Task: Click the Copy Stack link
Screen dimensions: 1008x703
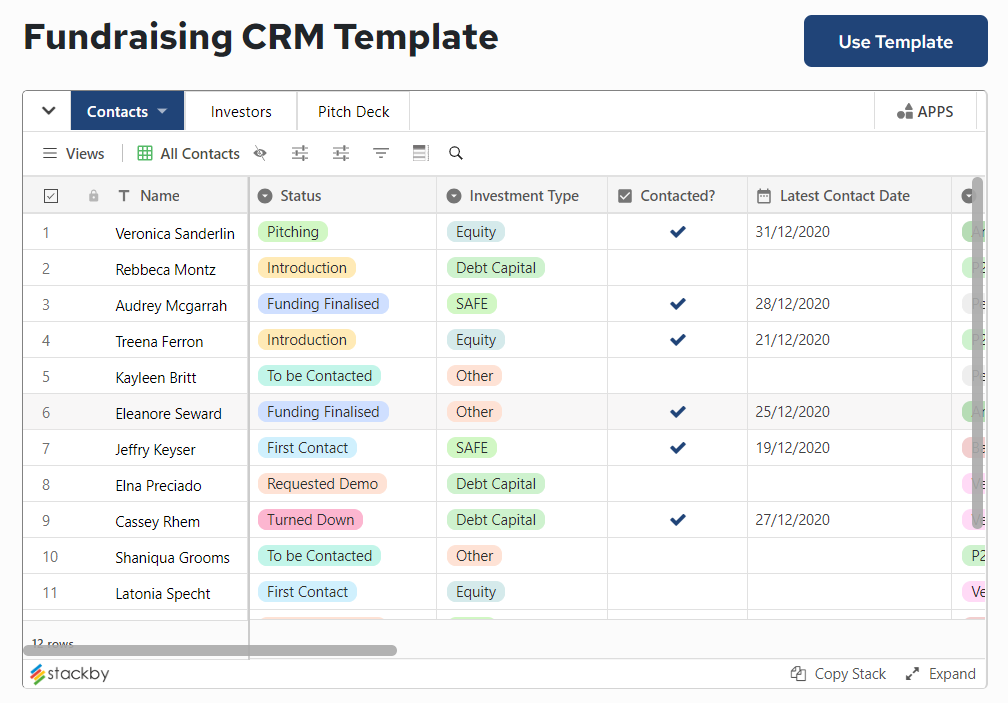Action: coord(838,673)
